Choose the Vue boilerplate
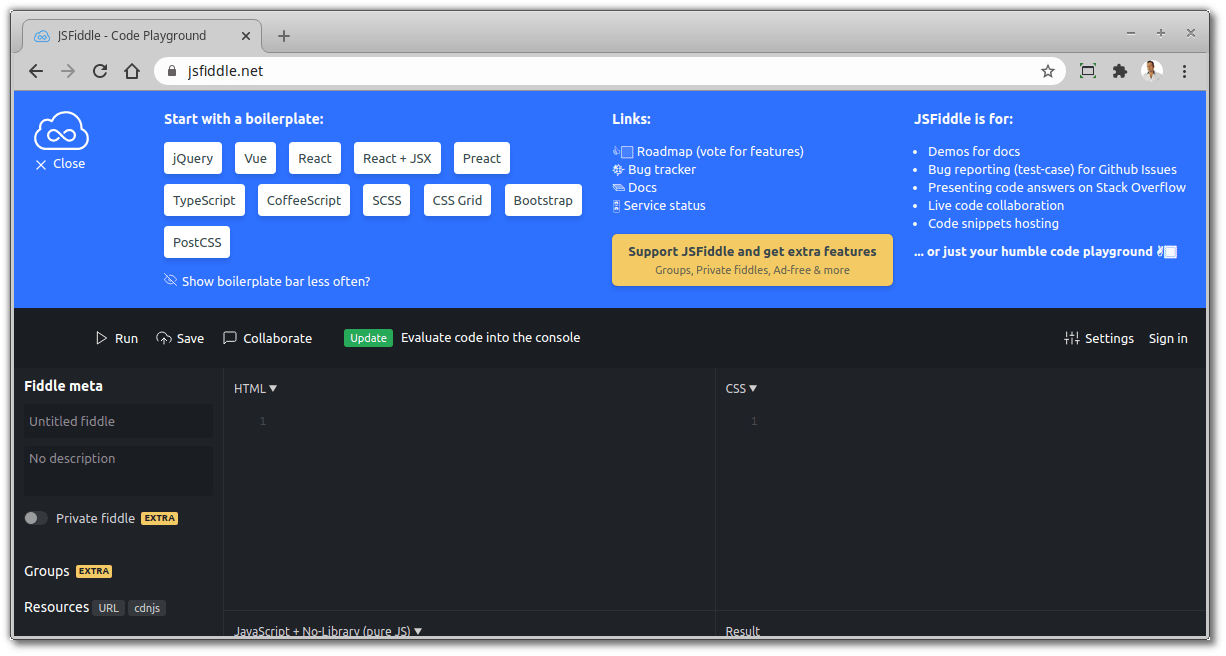The image size is (1226, 656). tap(256, 158)
